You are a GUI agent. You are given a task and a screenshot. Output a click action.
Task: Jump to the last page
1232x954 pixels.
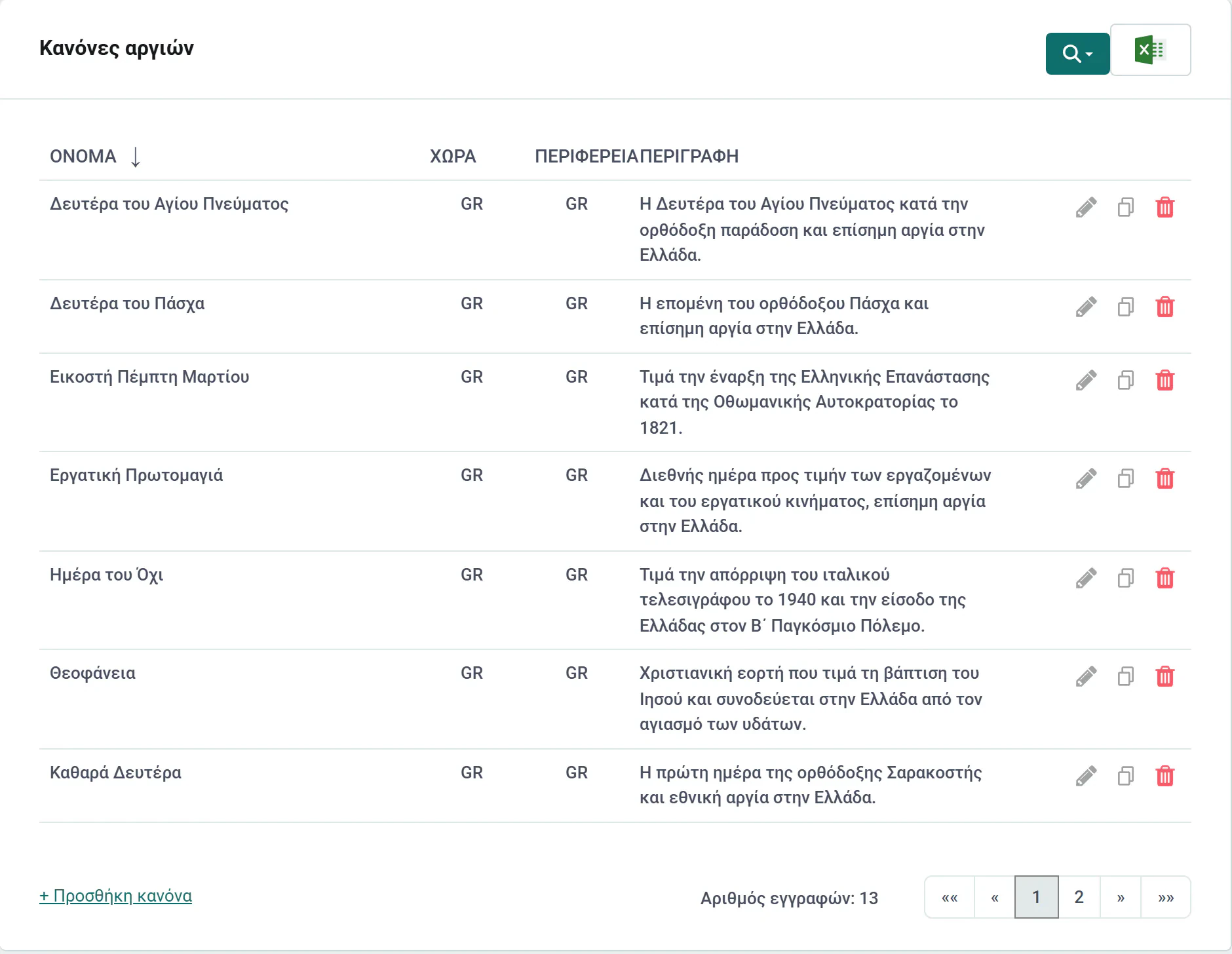(1165, 897)
